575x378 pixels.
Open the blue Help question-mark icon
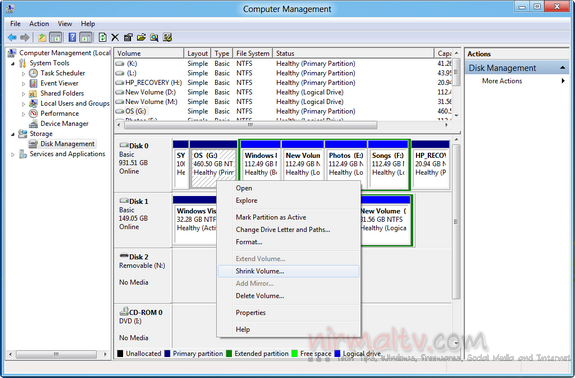pos(73,37)
